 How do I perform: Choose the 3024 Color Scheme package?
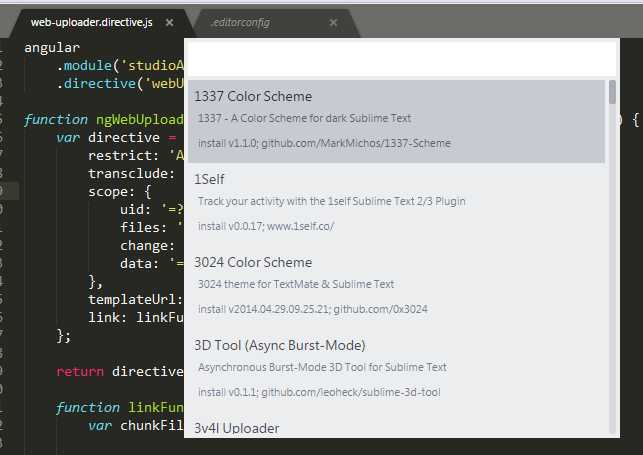(x=396, y=287)
